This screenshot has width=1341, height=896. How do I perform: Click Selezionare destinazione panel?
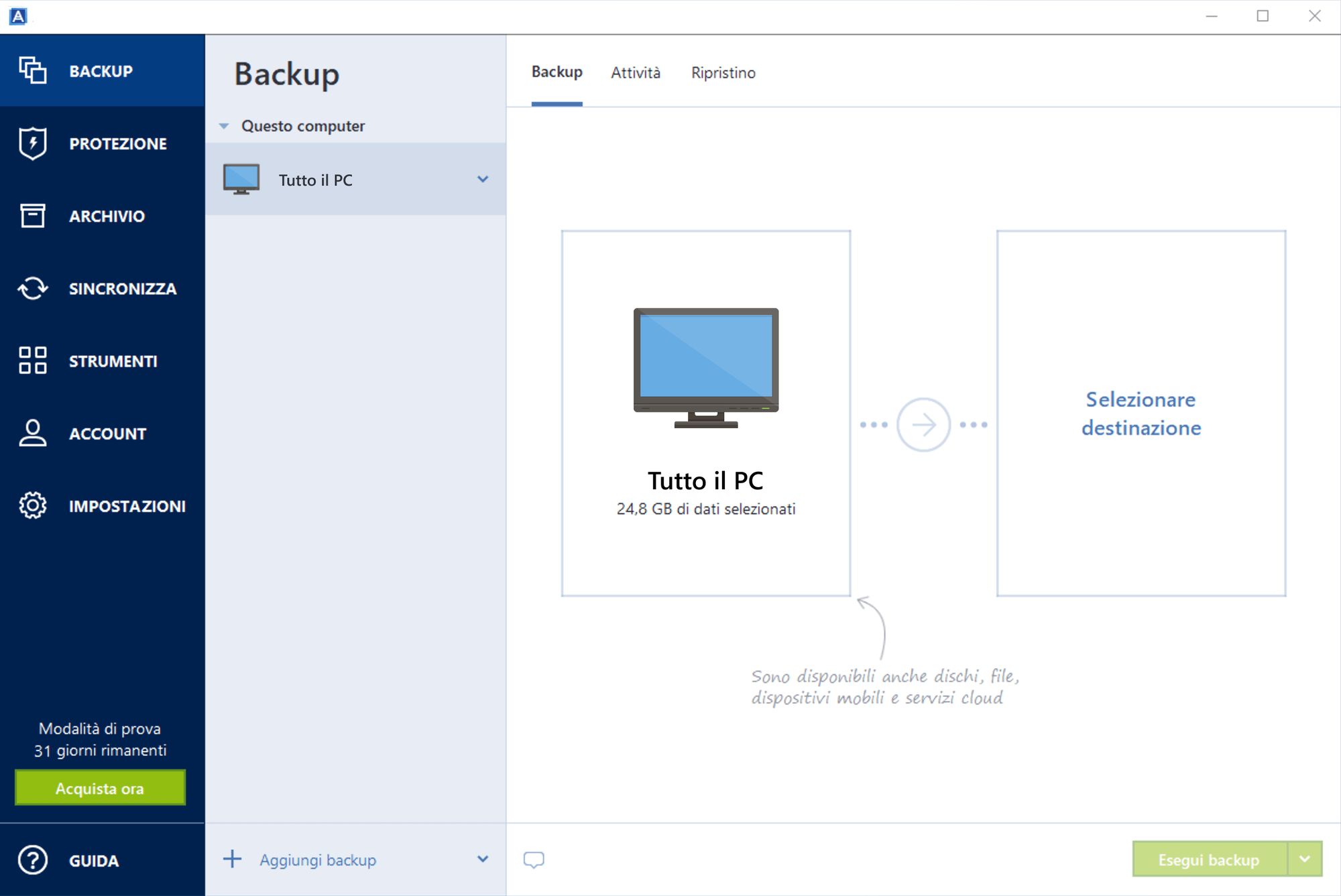1141,413
